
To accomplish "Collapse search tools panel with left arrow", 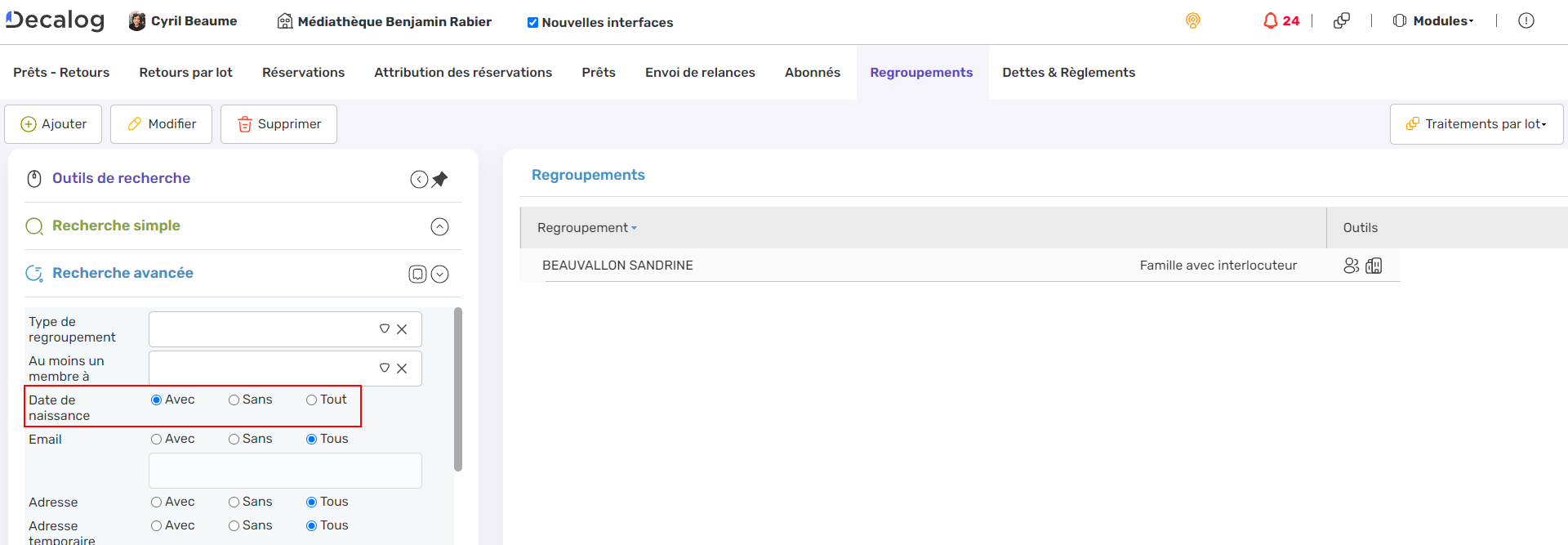I will (x=419, y=180).
